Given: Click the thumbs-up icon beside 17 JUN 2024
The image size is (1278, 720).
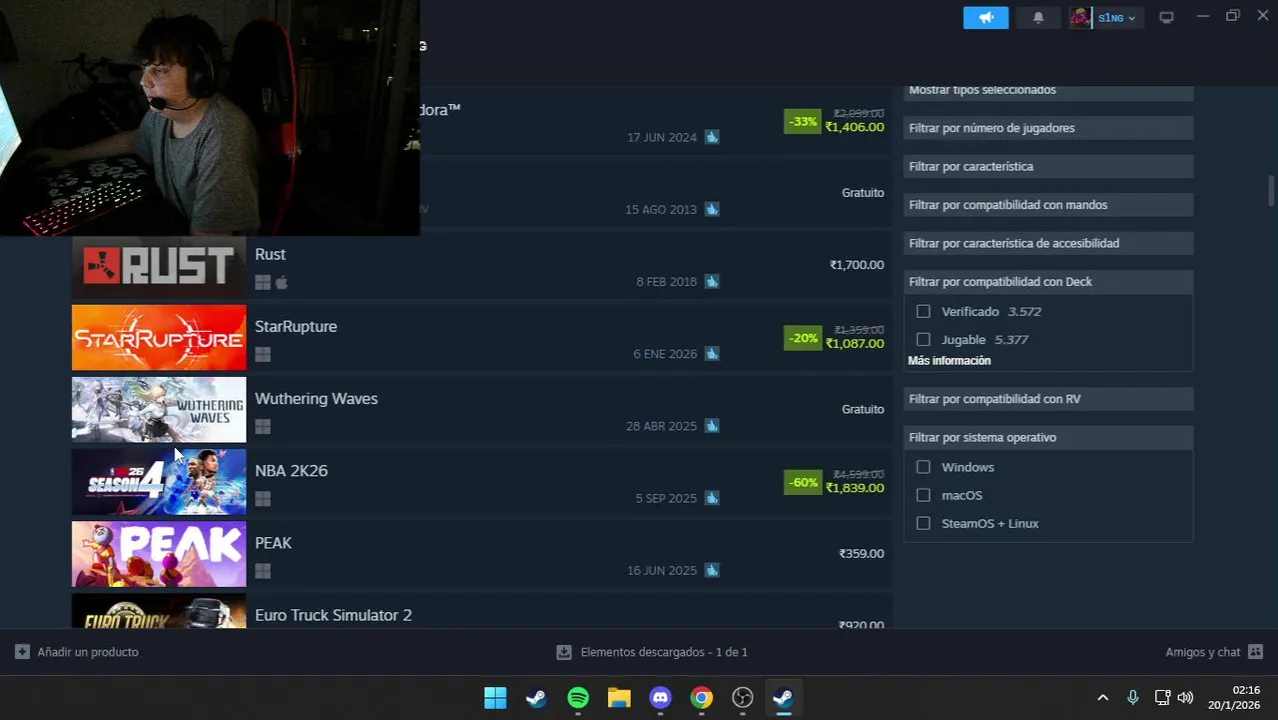Looking at the screenshot, I should pyautogui.click(x=712, y=137).
